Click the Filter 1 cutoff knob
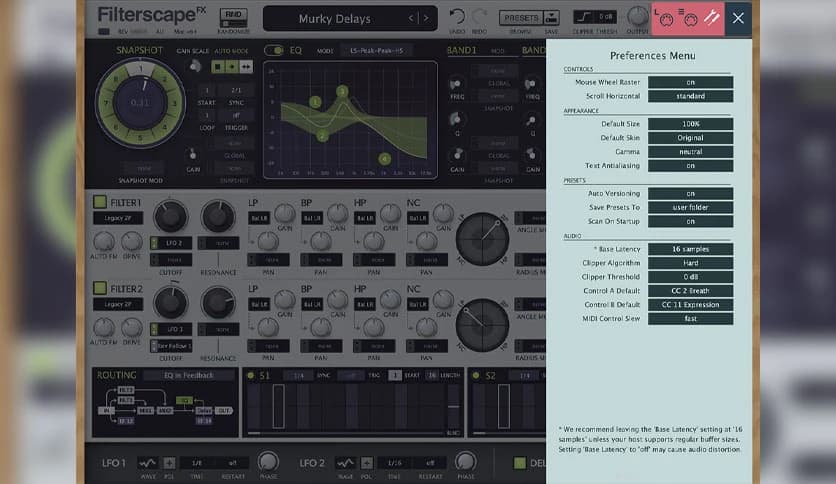 pos(171,217)
